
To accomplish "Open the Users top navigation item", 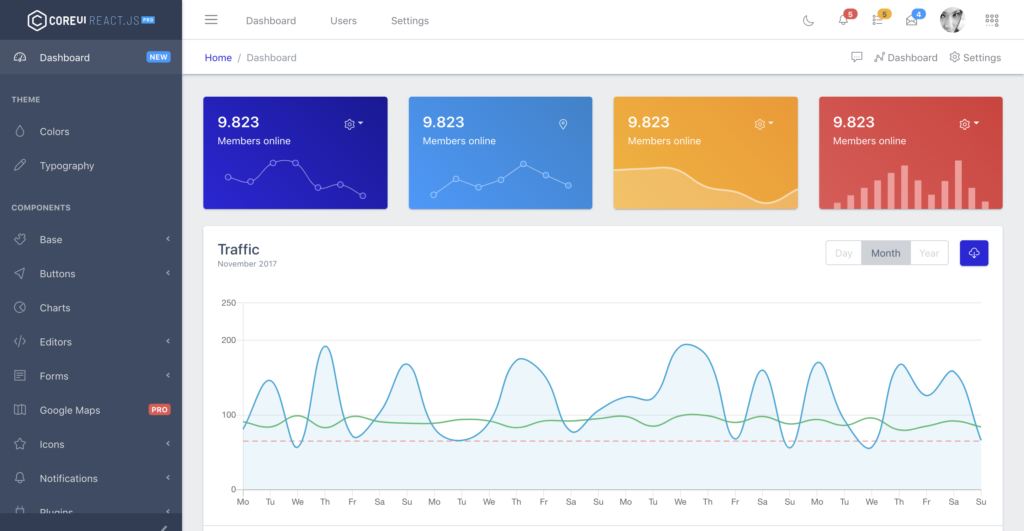I will click(x=343, y=21).
